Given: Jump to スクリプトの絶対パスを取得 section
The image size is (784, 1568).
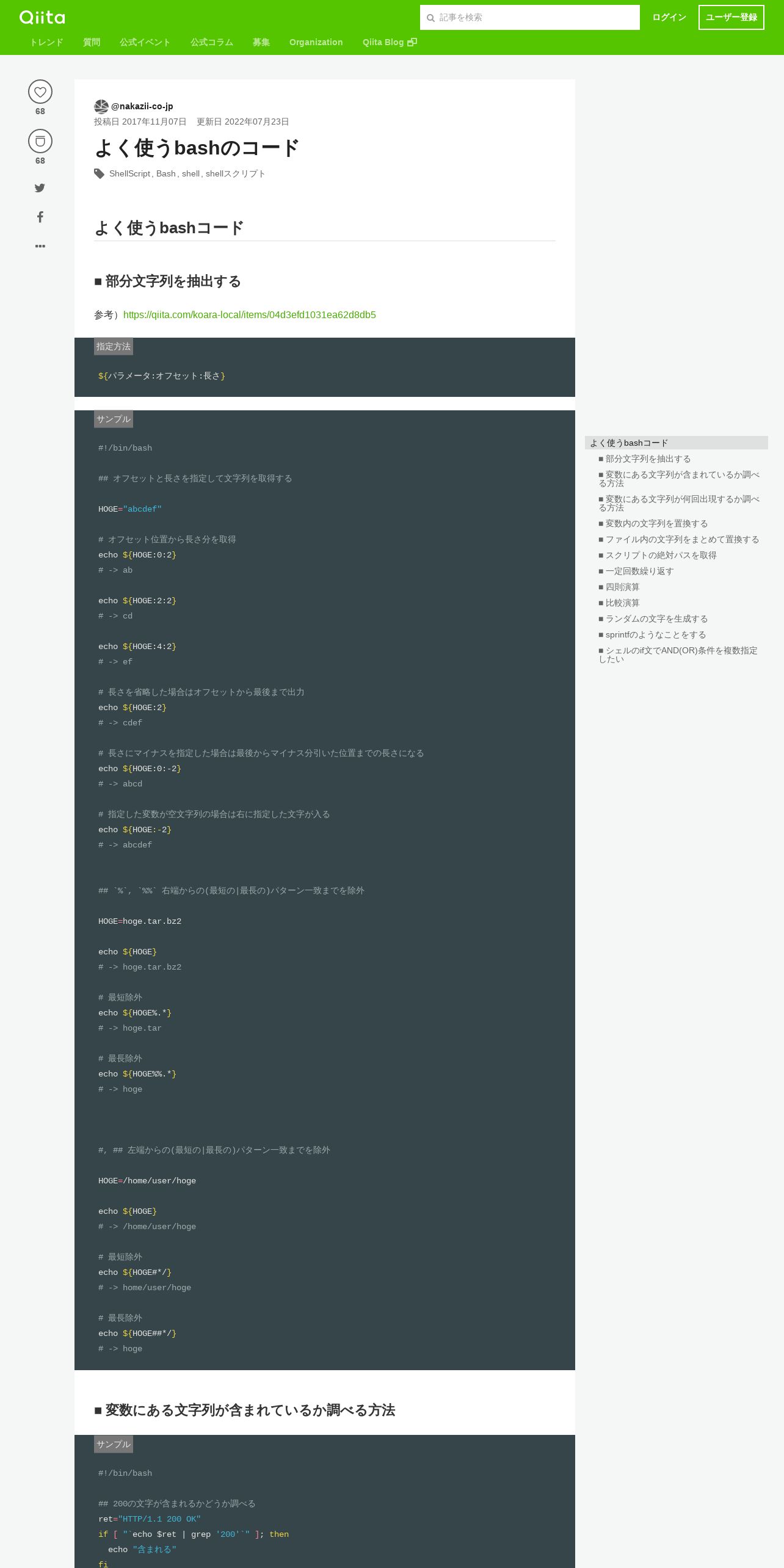Looking at the screenshot, I should coord(658,555).
